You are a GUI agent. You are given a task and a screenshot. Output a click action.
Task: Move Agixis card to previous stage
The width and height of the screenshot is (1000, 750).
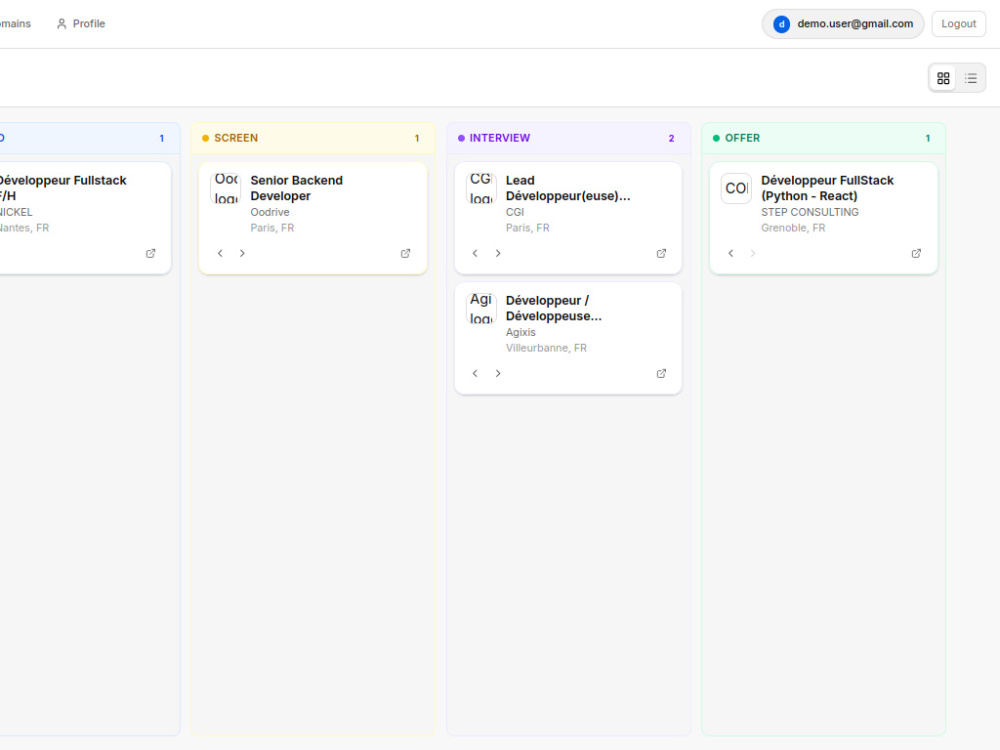[x=475, y=373]
